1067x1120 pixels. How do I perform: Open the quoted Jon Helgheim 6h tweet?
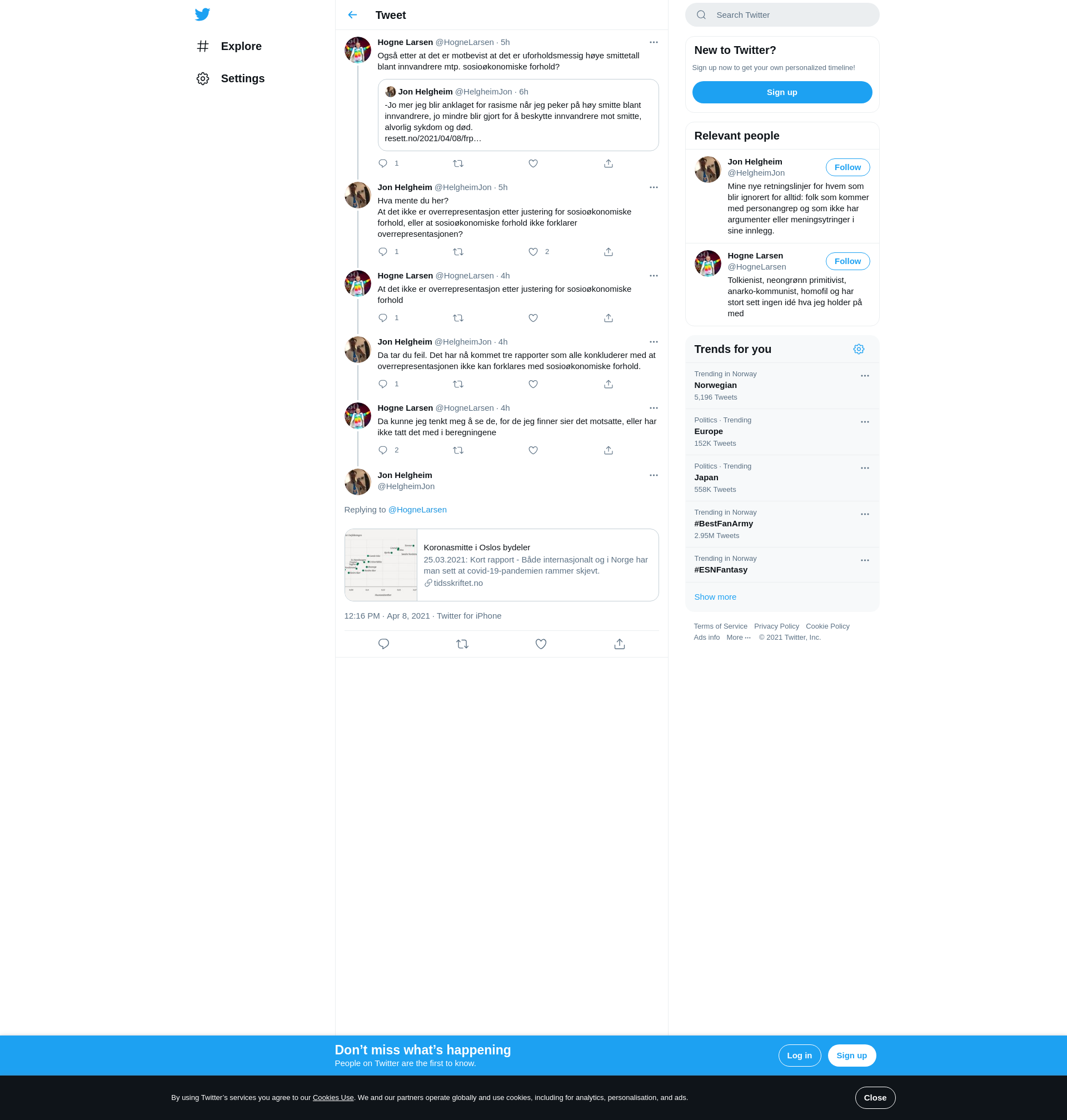[518, 115]
